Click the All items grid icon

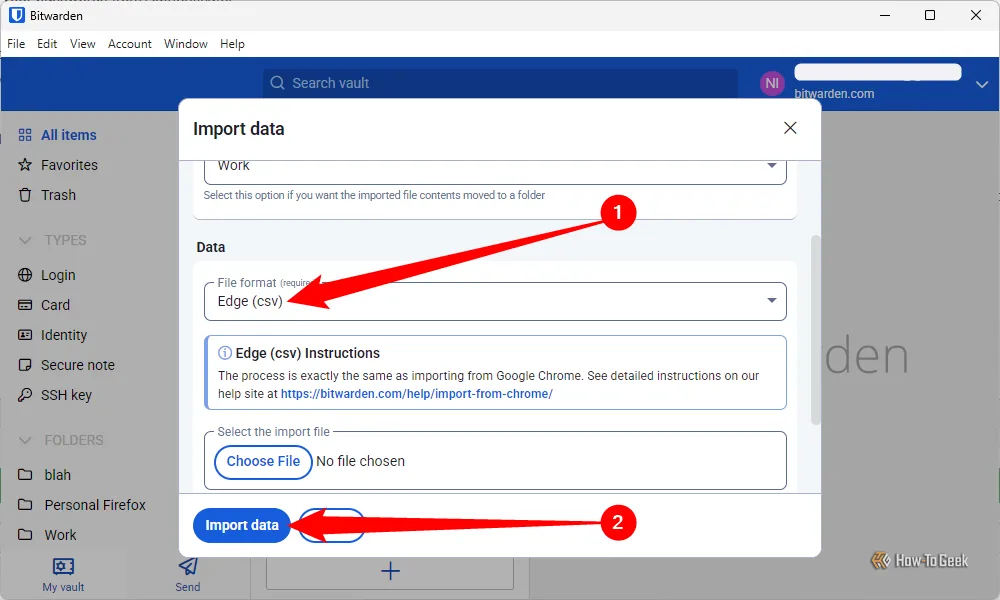pyautogui.click(x=25, y=135)
